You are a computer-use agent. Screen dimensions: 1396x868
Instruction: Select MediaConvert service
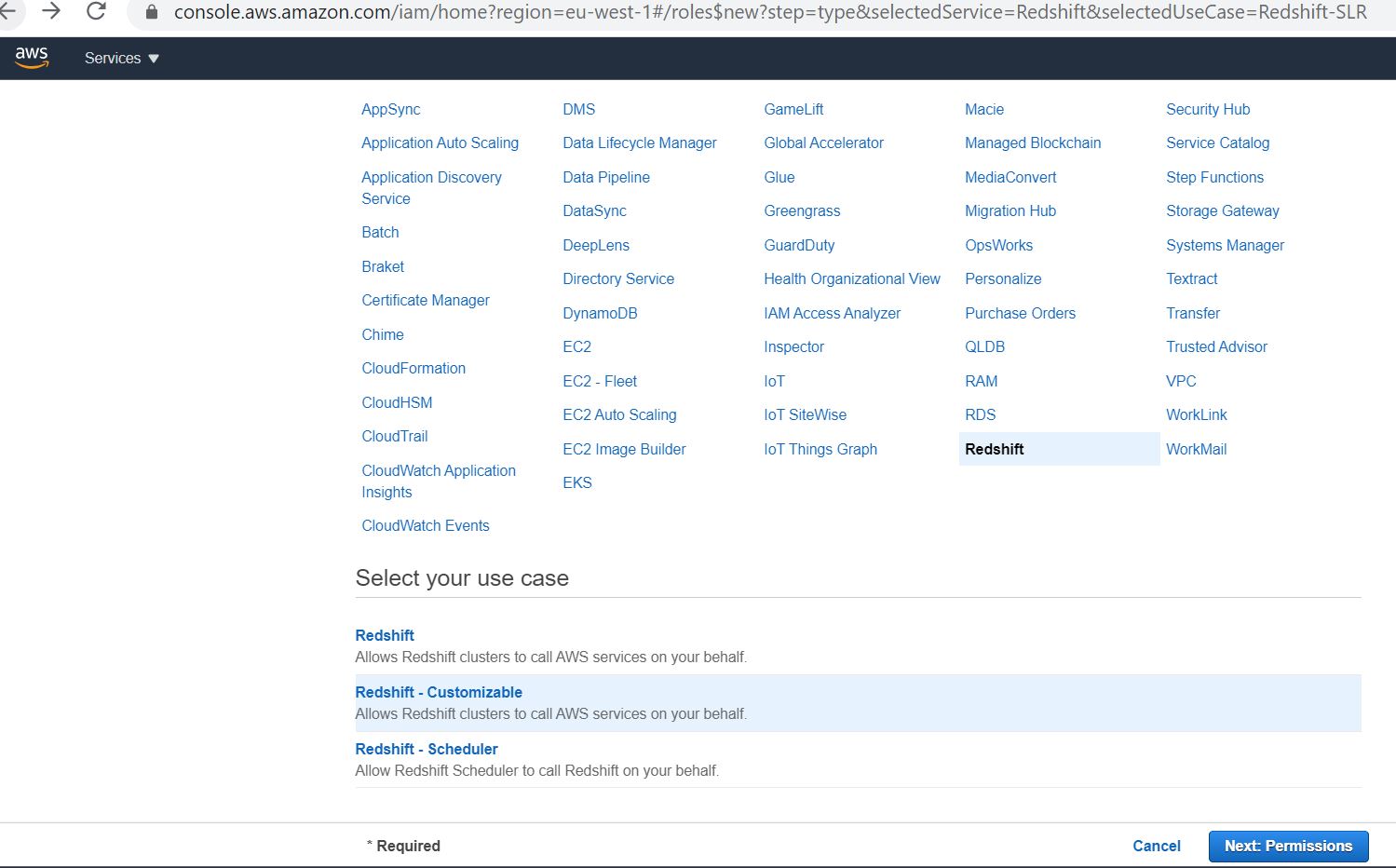pos(1010,177)
